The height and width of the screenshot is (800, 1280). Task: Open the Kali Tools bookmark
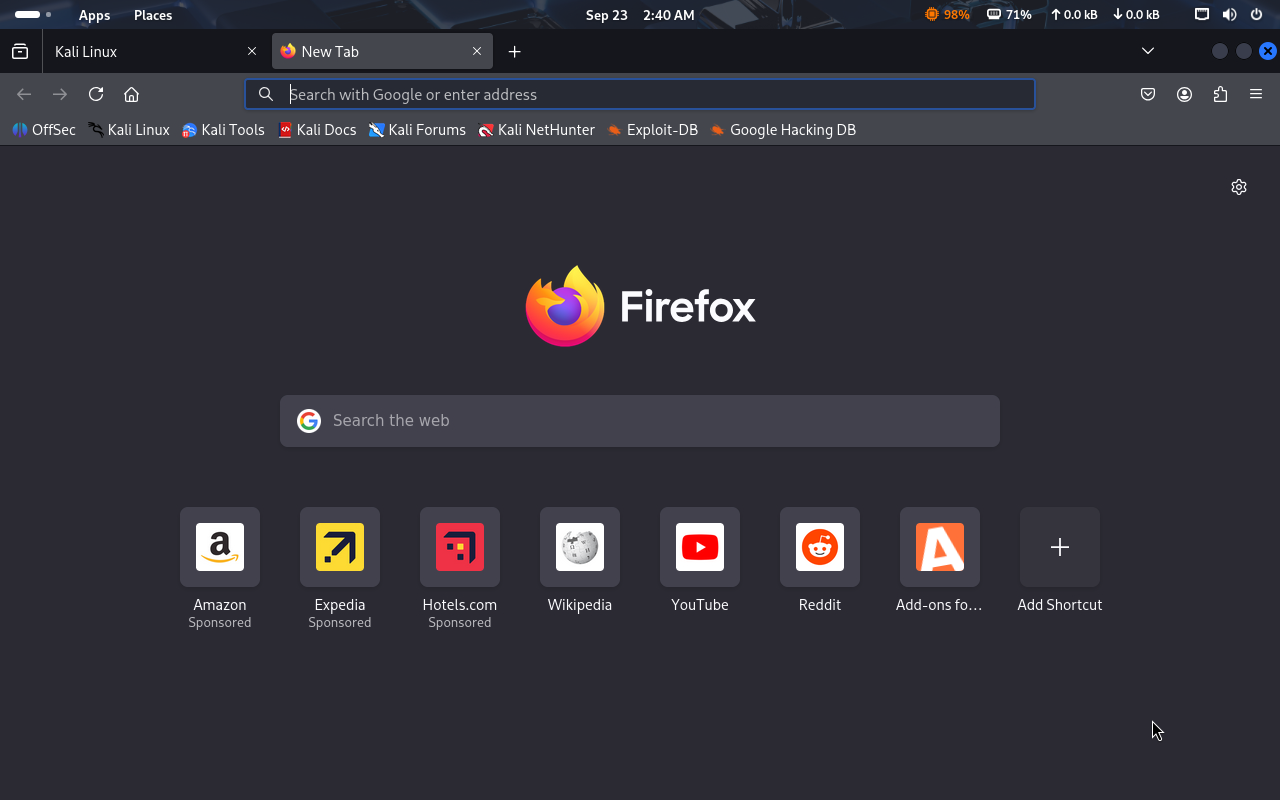tap(223, 130)
